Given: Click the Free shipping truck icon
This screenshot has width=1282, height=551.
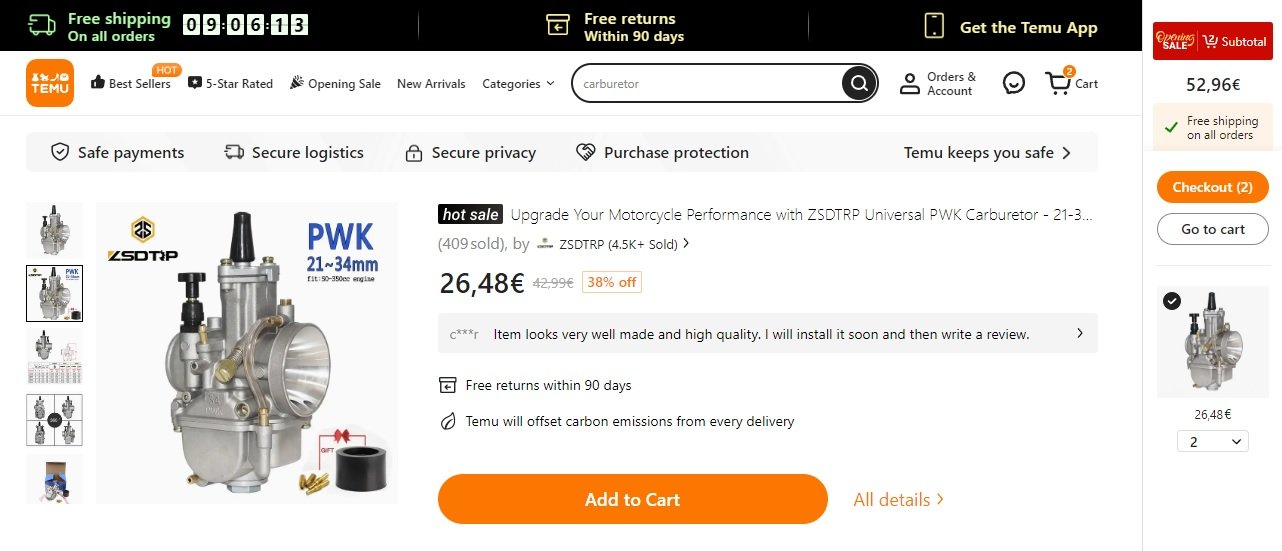Looking at the screenshot, I should tap(42, 26).
